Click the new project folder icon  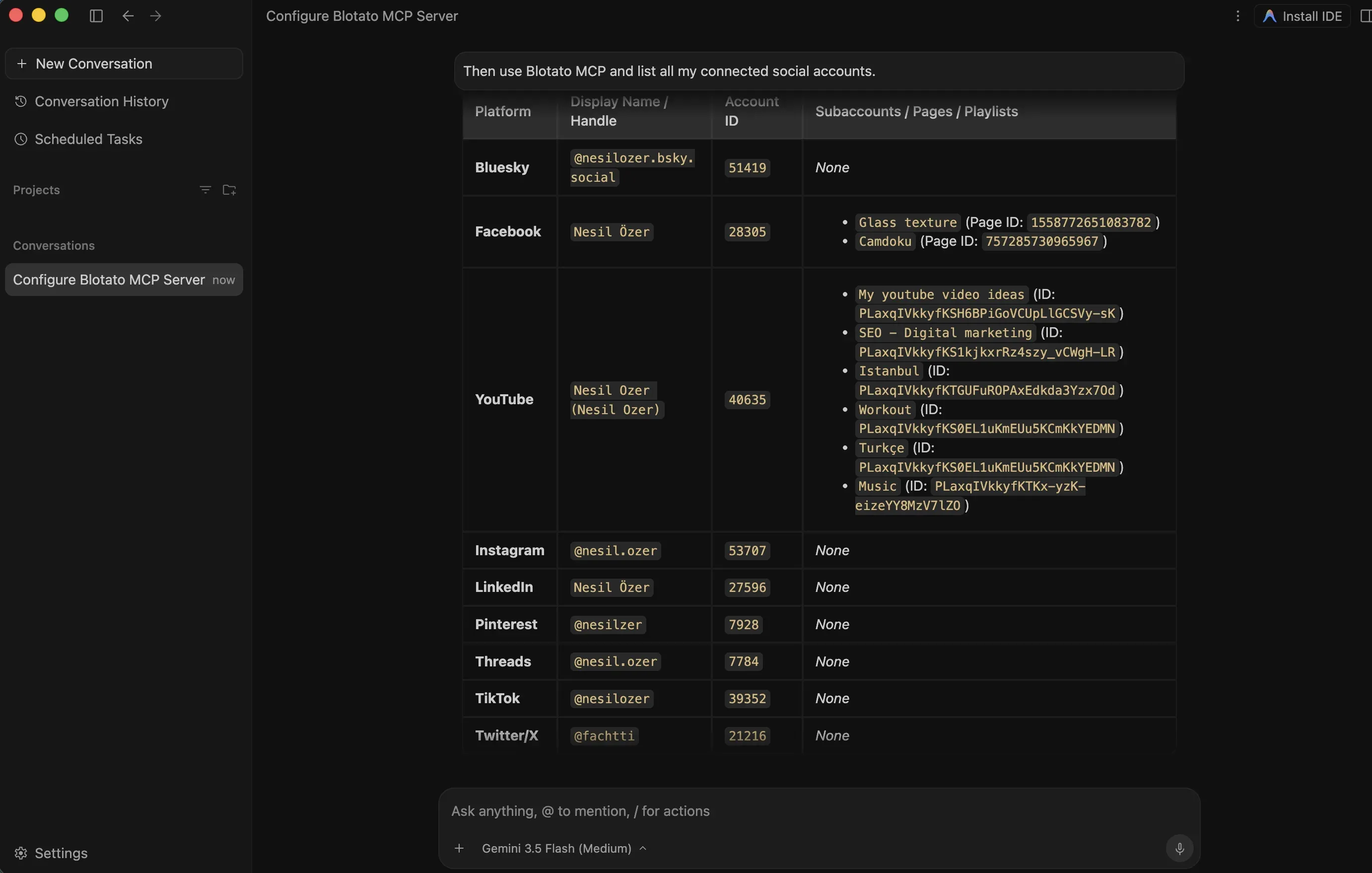pos(229,190)
